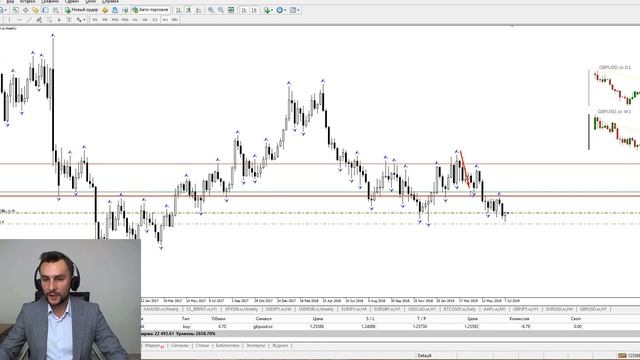Select the text label tool
640x360 pixels.
click(69, 20)
